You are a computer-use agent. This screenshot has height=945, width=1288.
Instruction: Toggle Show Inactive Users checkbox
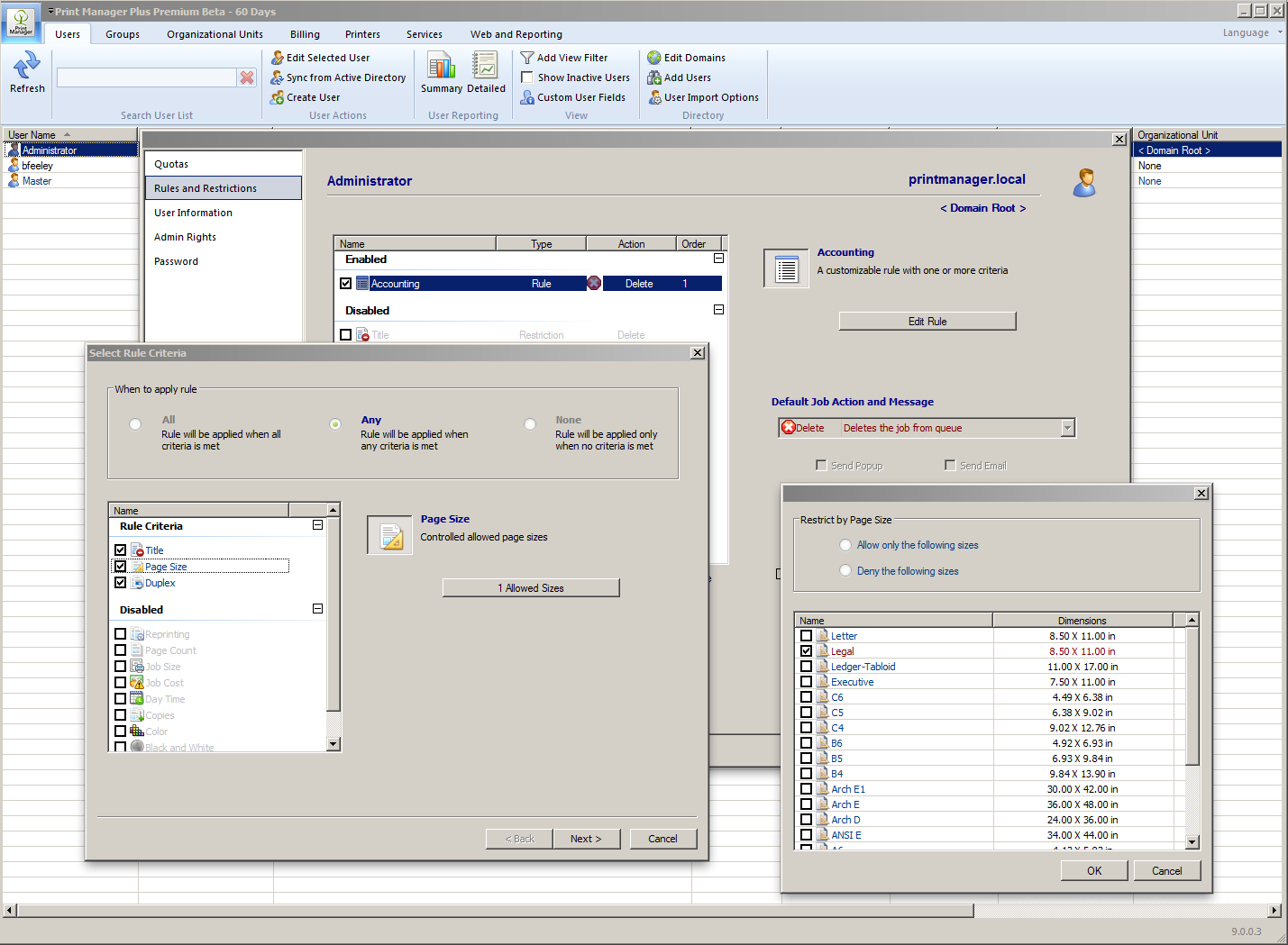(x=527, y=77)
